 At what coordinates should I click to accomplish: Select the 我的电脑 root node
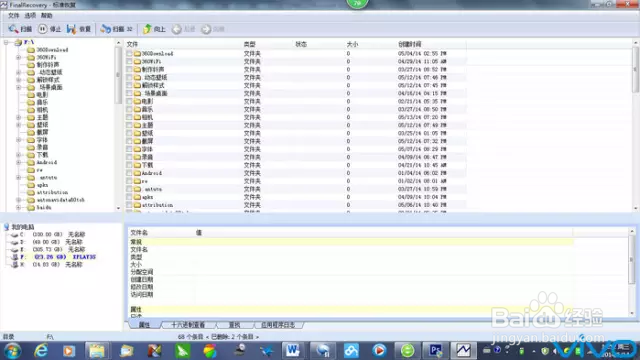pyautogui.click(x=23, y=227)
